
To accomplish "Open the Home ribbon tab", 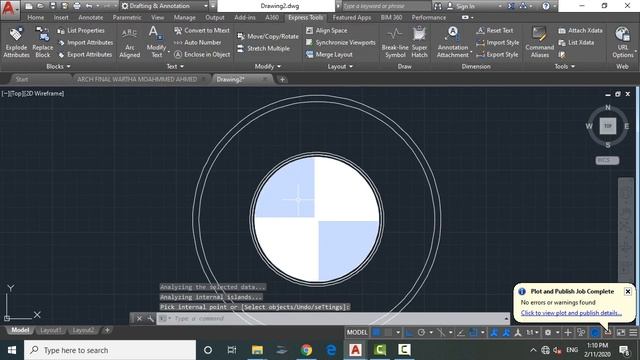I will pyautogui.click(x=36, y=18).
